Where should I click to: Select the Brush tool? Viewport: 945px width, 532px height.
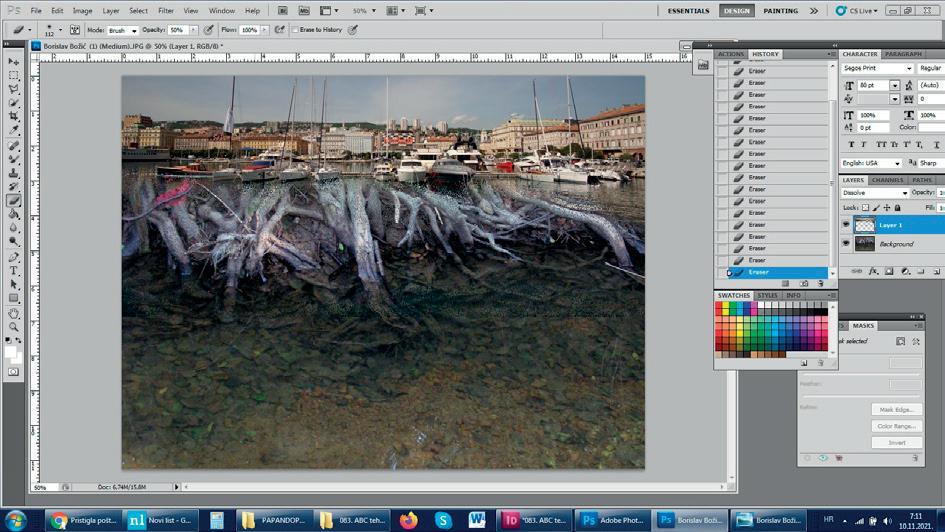(x=13, y=160)
